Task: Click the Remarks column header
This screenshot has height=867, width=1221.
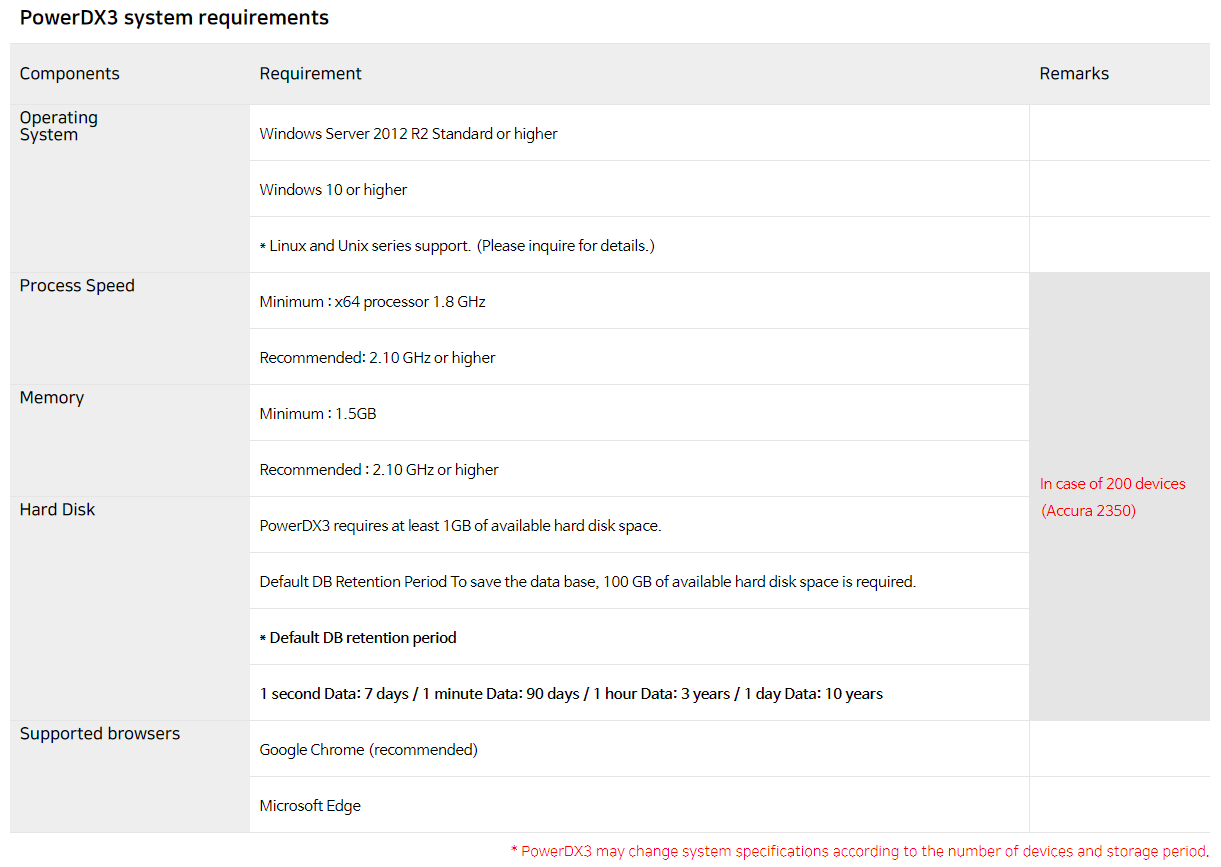Action: coord(1074,74)
